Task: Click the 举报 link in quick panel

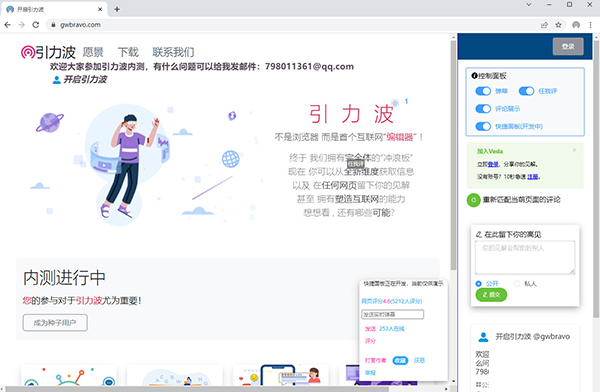Action: coord(370,373)
